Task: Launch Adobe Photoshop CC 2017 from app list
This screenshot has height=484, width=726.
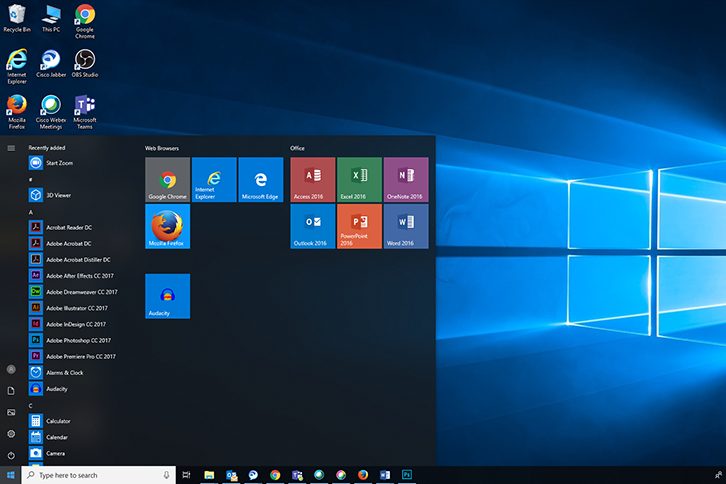Action: point(79,340)
